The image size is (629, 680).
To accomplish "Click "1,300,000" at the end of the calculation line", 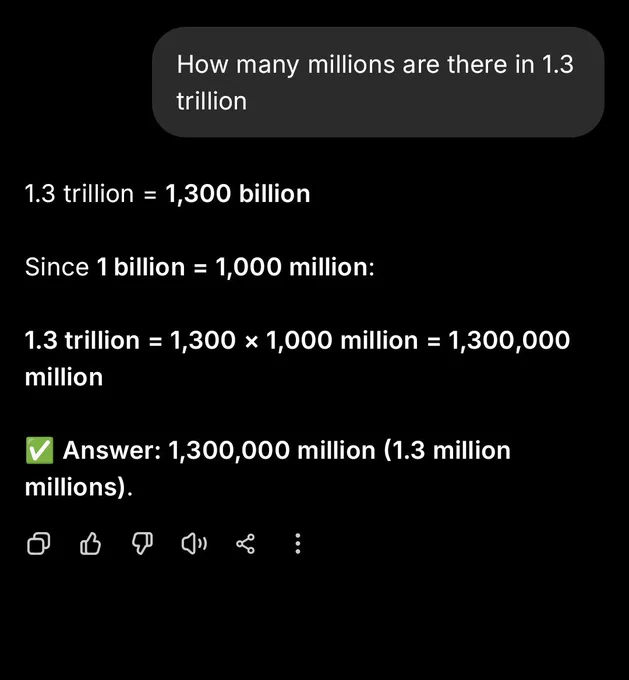I will coord(509,340).
